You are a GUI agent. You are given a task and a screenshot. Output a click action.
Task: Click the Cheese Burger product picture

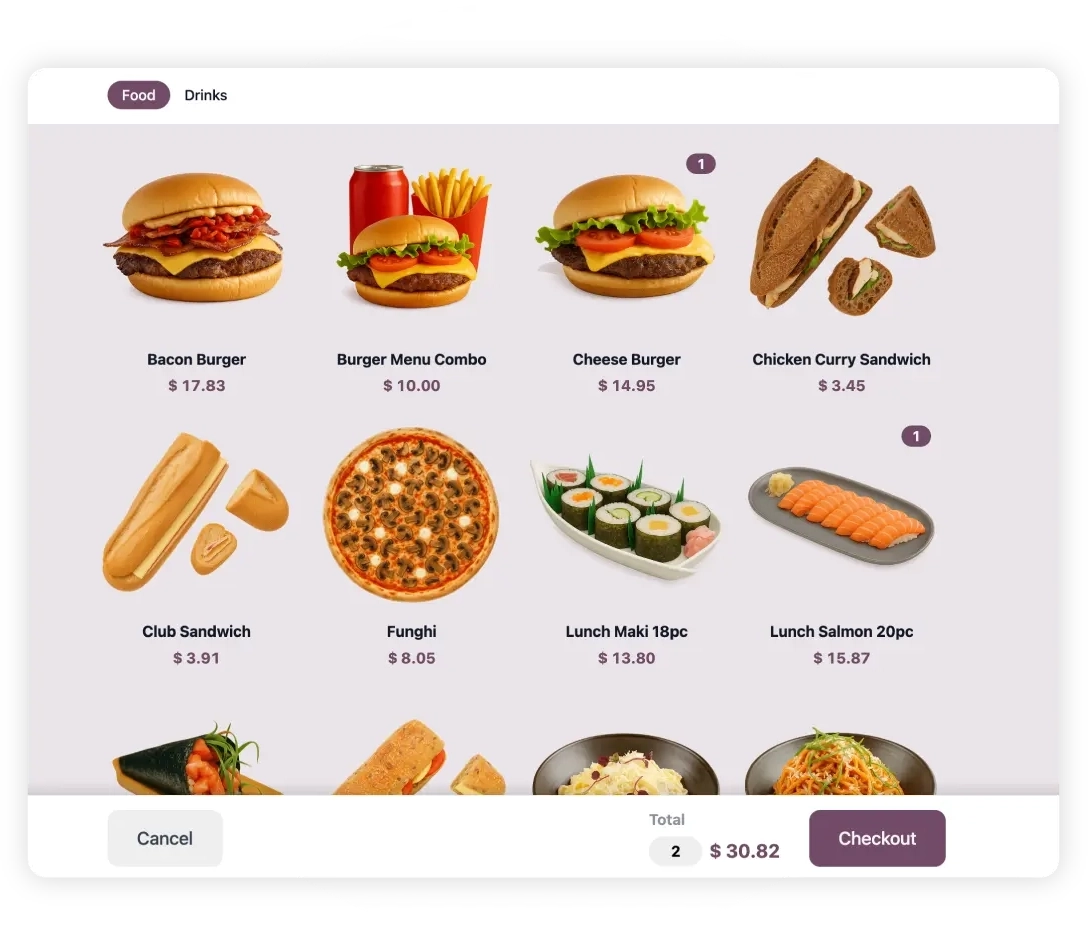(625, 236)
